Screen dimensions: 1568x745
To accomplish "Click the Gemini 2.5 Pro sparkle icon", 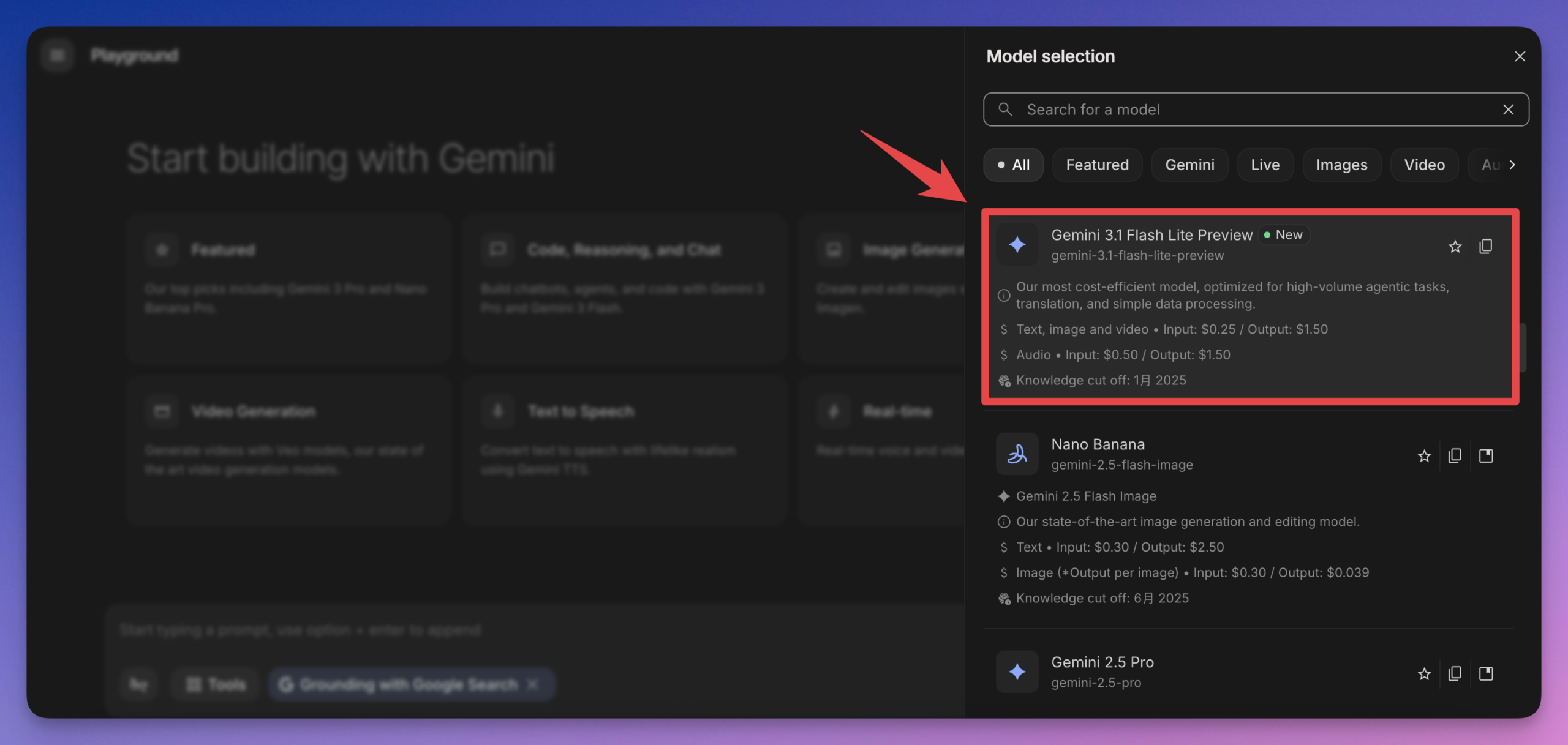I will [x=1016, y=672].
